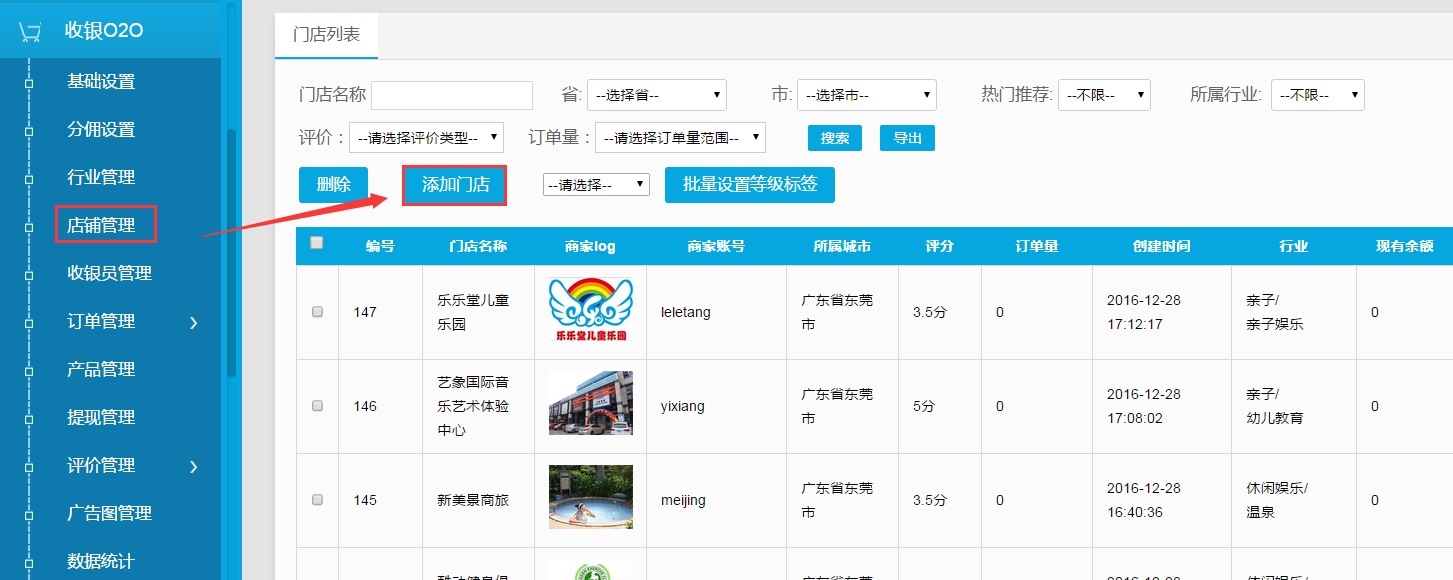Click the 行业 column header
Viewport: 1453px width, 580px height.
(1294, 247)
